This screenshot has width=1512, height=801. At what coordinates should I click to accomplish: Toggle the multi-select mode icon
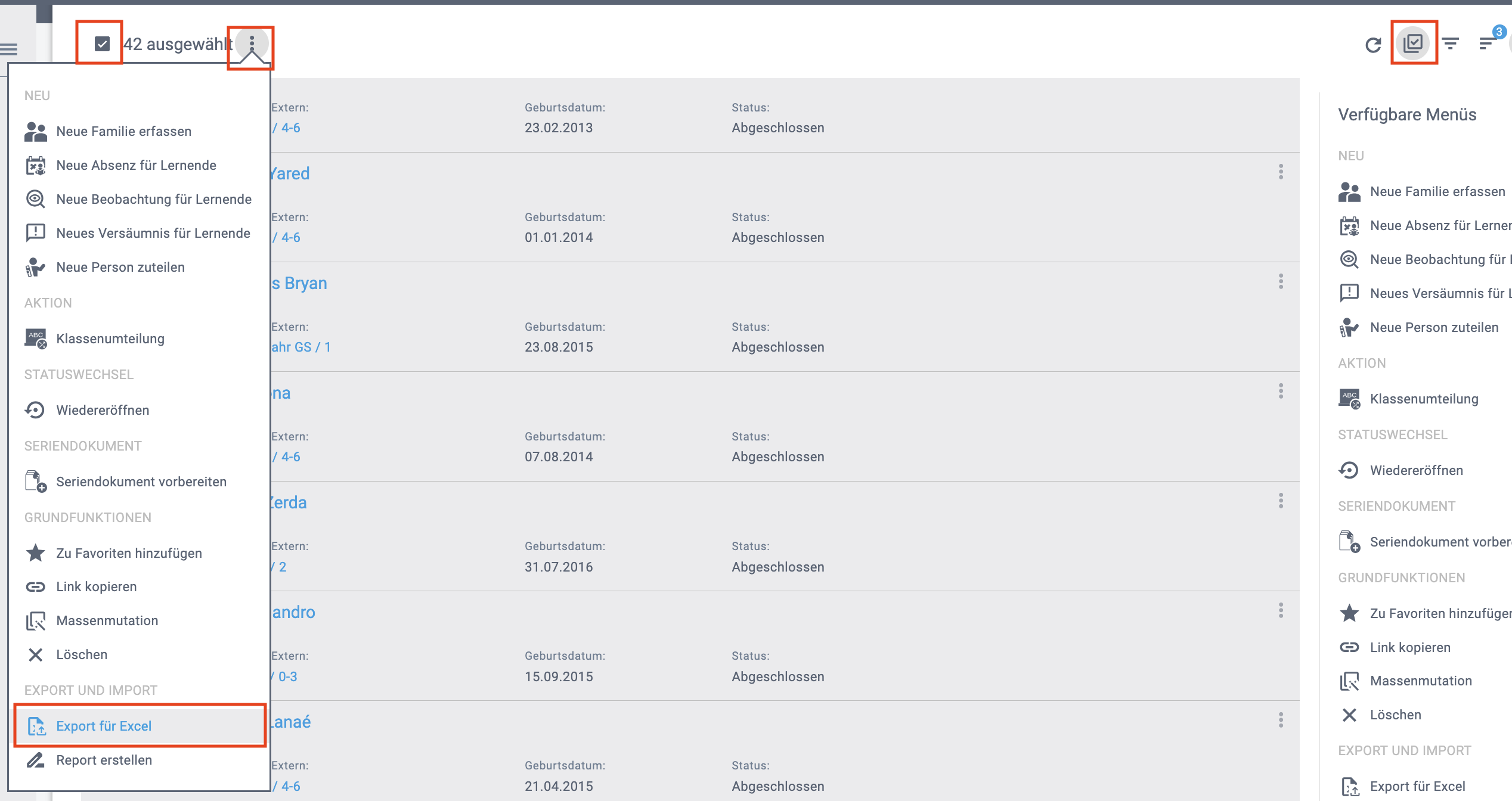[x=1413, y=43]
